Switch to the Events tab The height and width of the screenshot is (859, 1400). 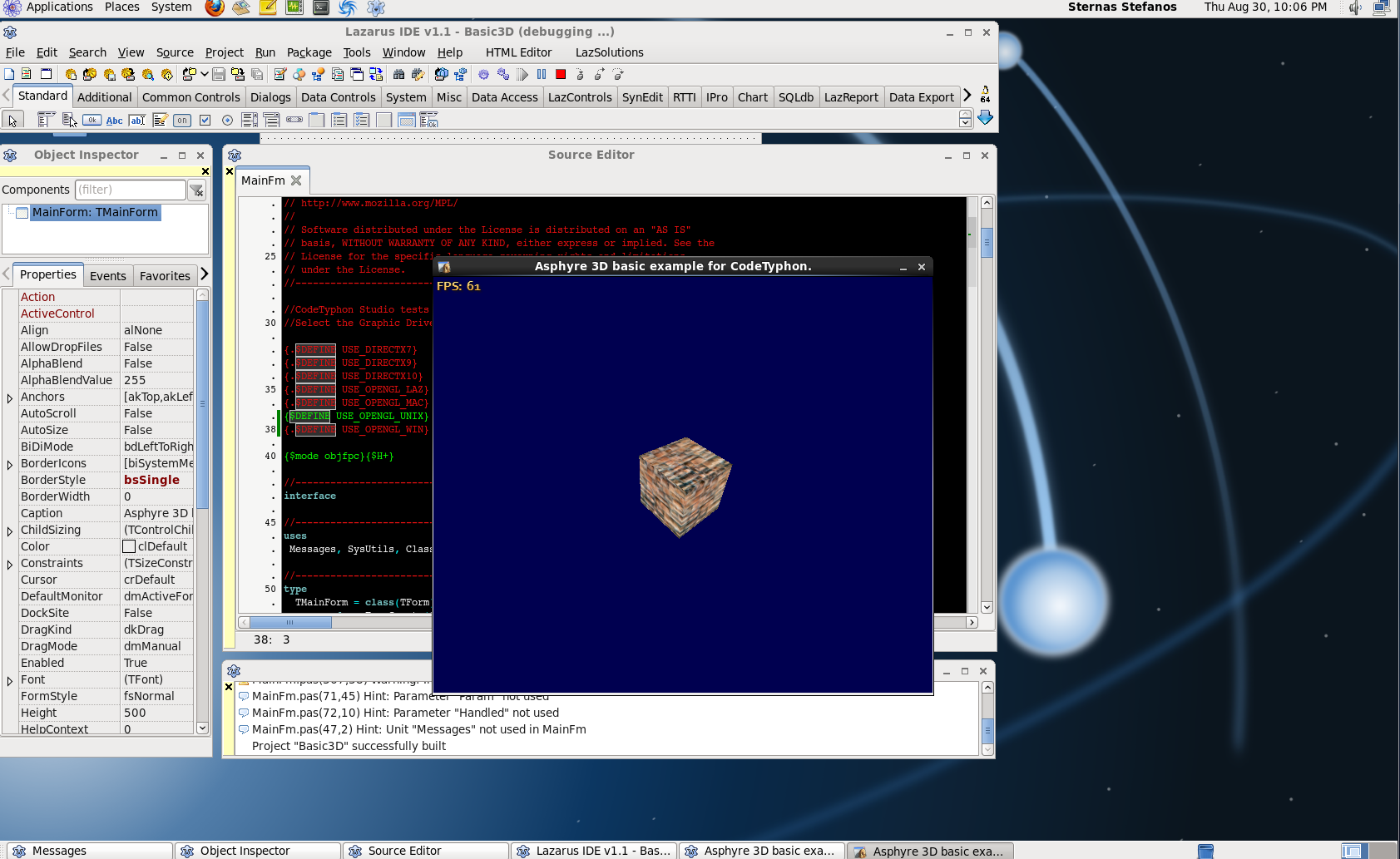(108, 276)
